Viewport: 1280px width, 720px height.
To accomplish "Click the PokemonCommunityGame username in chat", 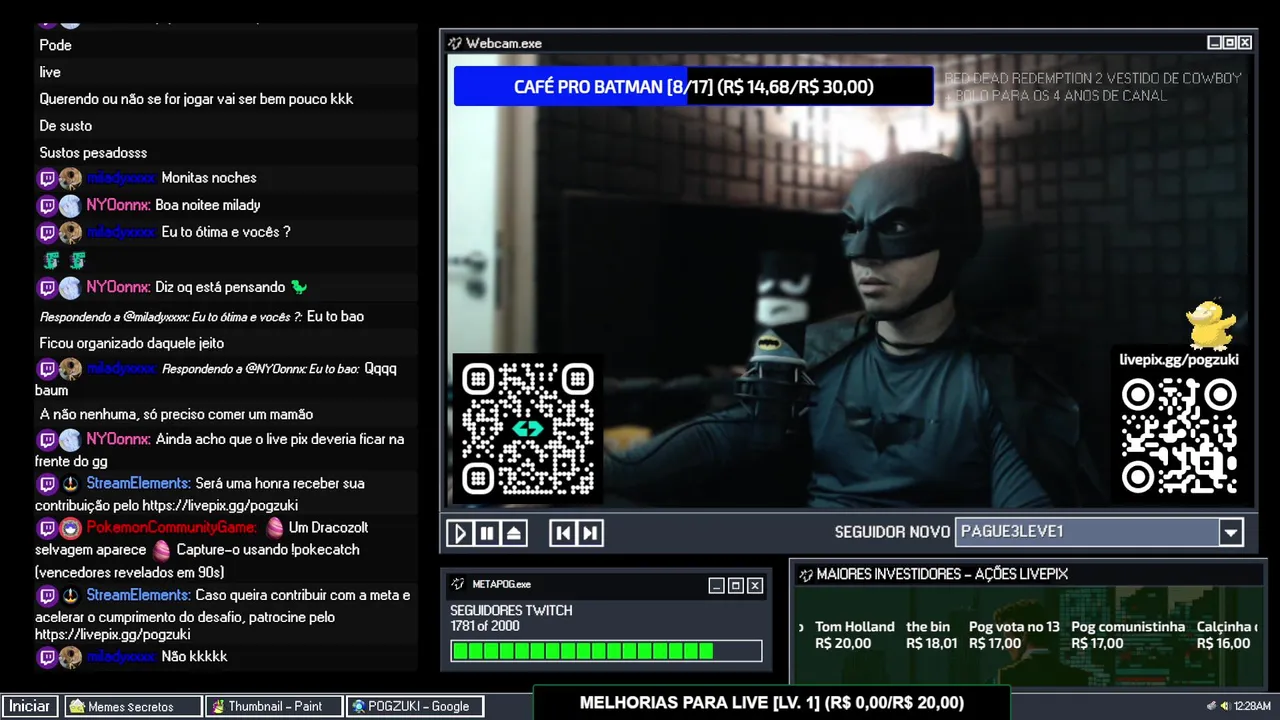I will (171, 527).
